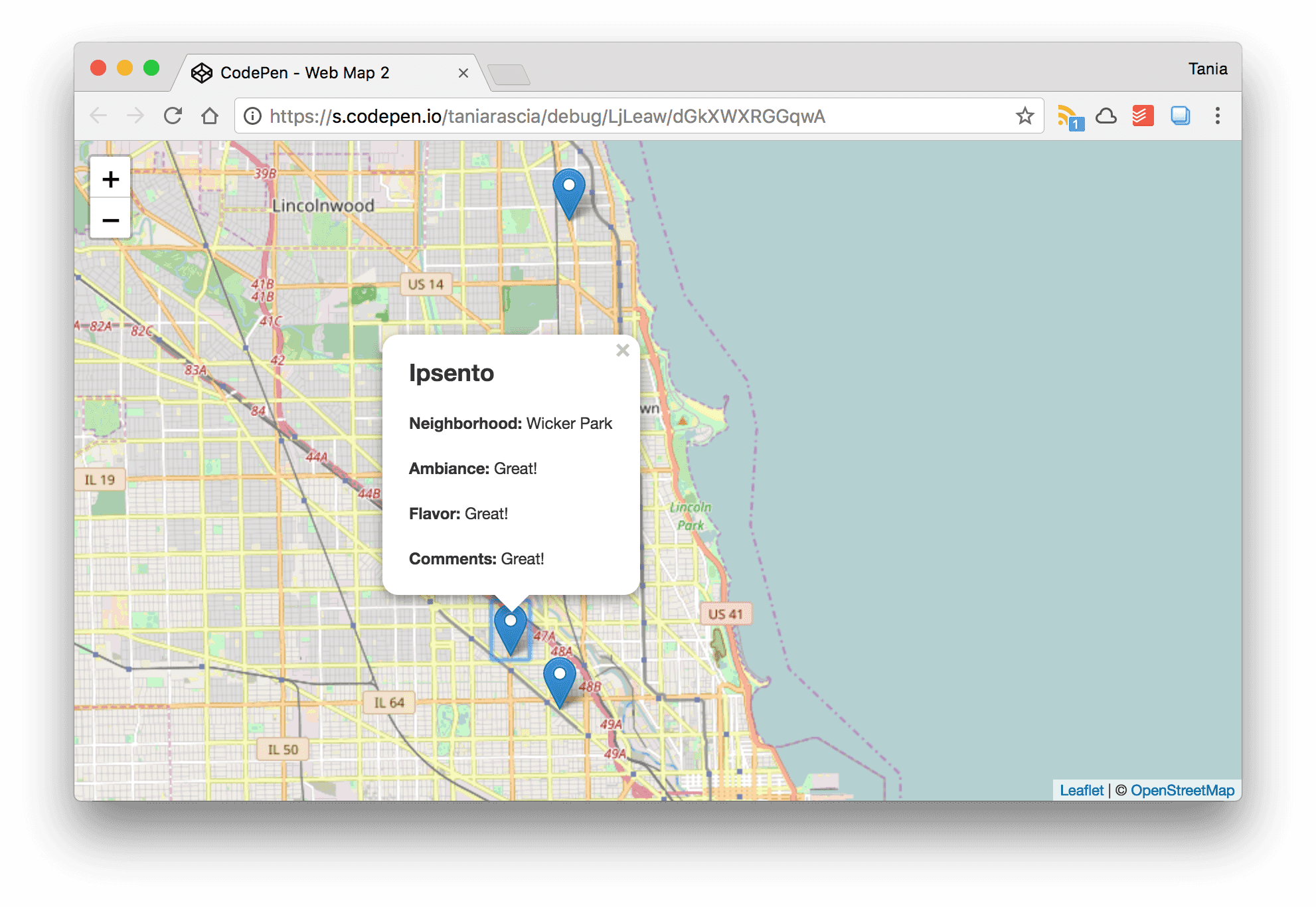Click the cloud extension icon
Image resolution: width=1316 pixels, height=907 pixels.
[1107, 115]
